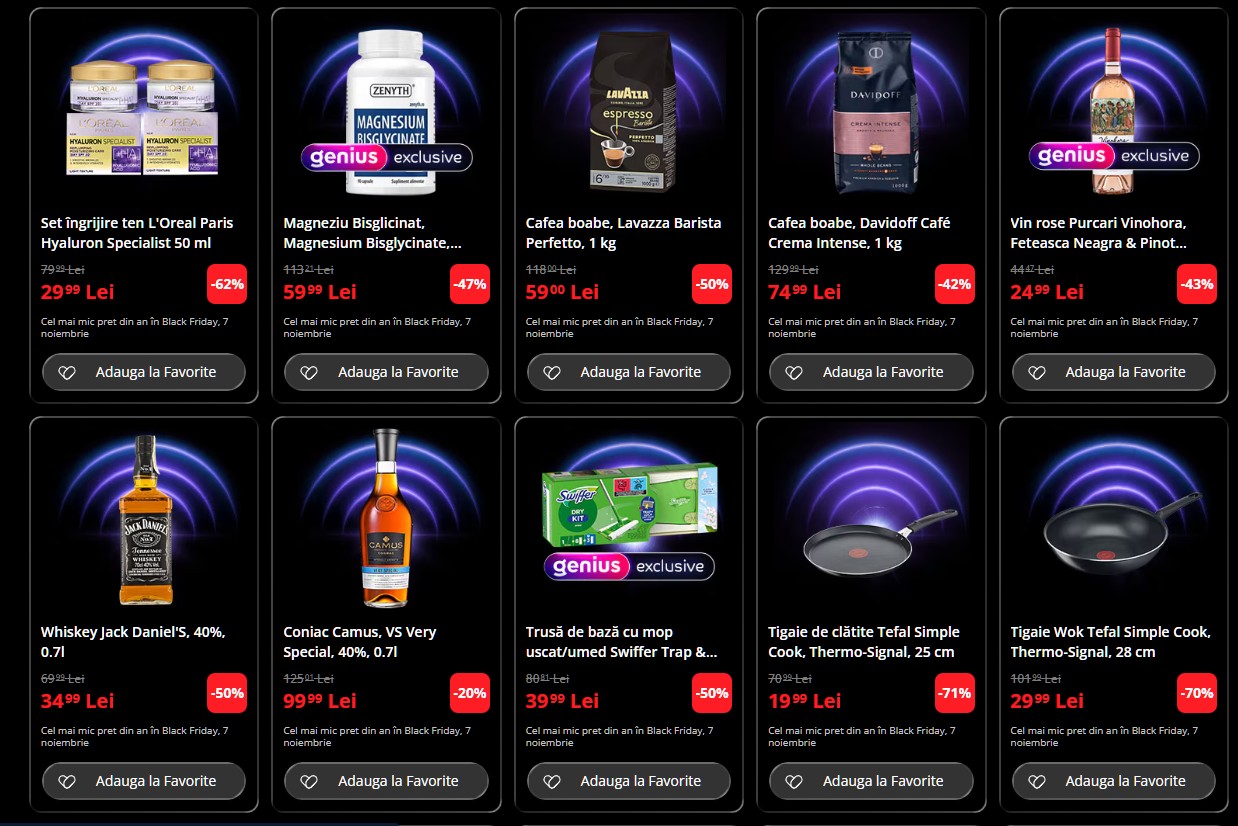Click heart icon on Lavazza Barista Perfetto card
The image size is (1238, 826).
click(551, 372)
